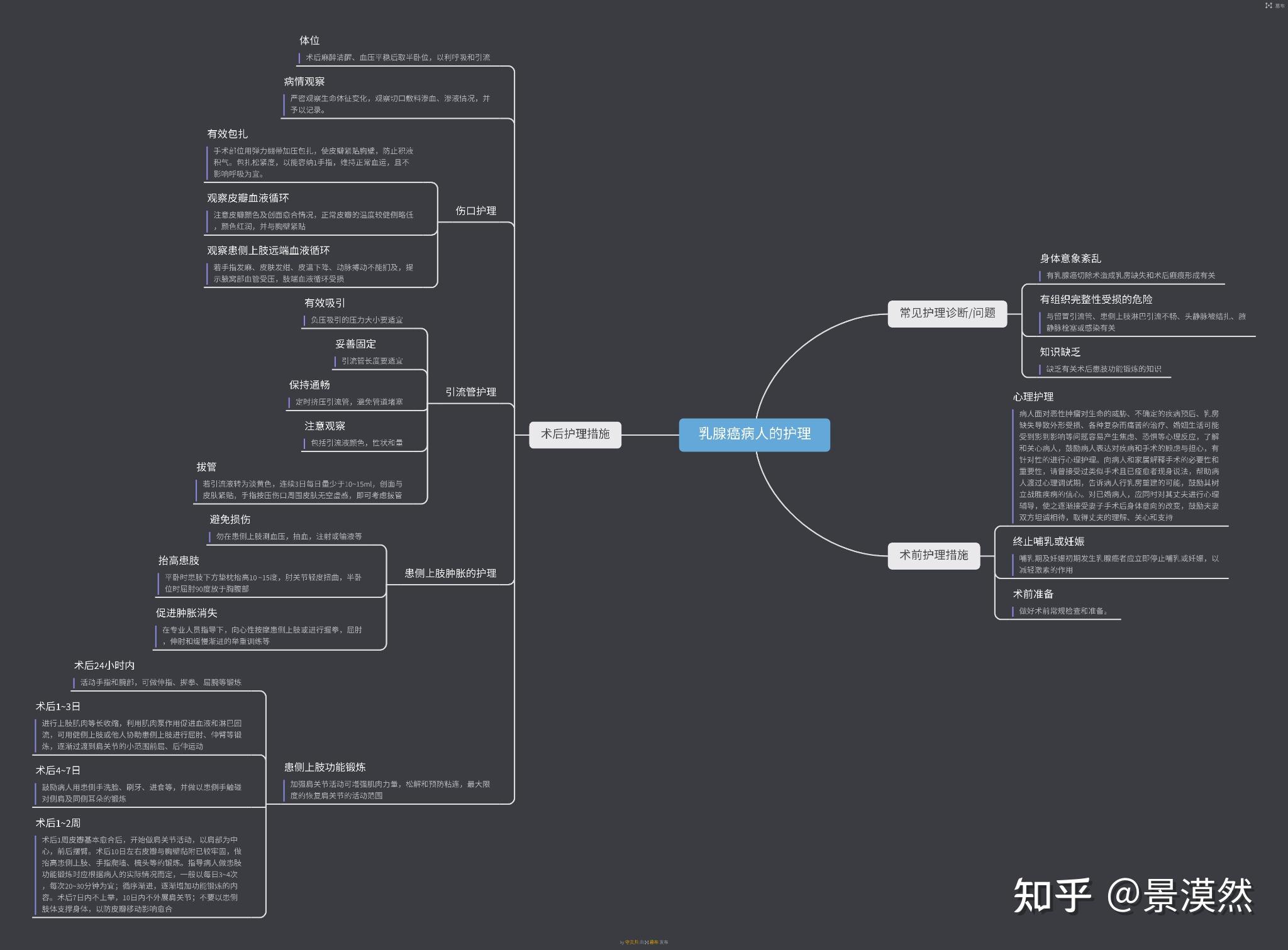The height and width of the screenshot is (950, 1288).
Task: Click the note under 身体意象紊乱 about 乳房缺失
Action: pyautogui.click(x=1131, y=275)
